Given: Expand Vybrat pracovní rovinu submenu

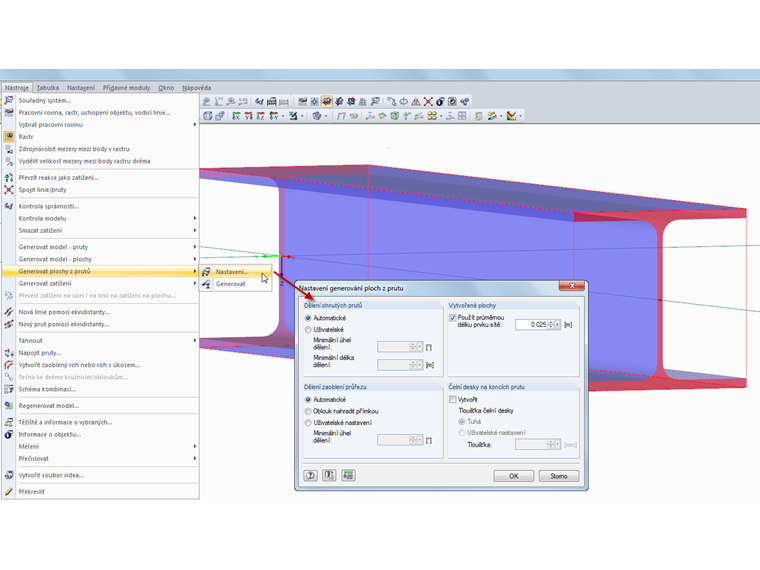Looking at the screenshot, I should pos(195,125).
